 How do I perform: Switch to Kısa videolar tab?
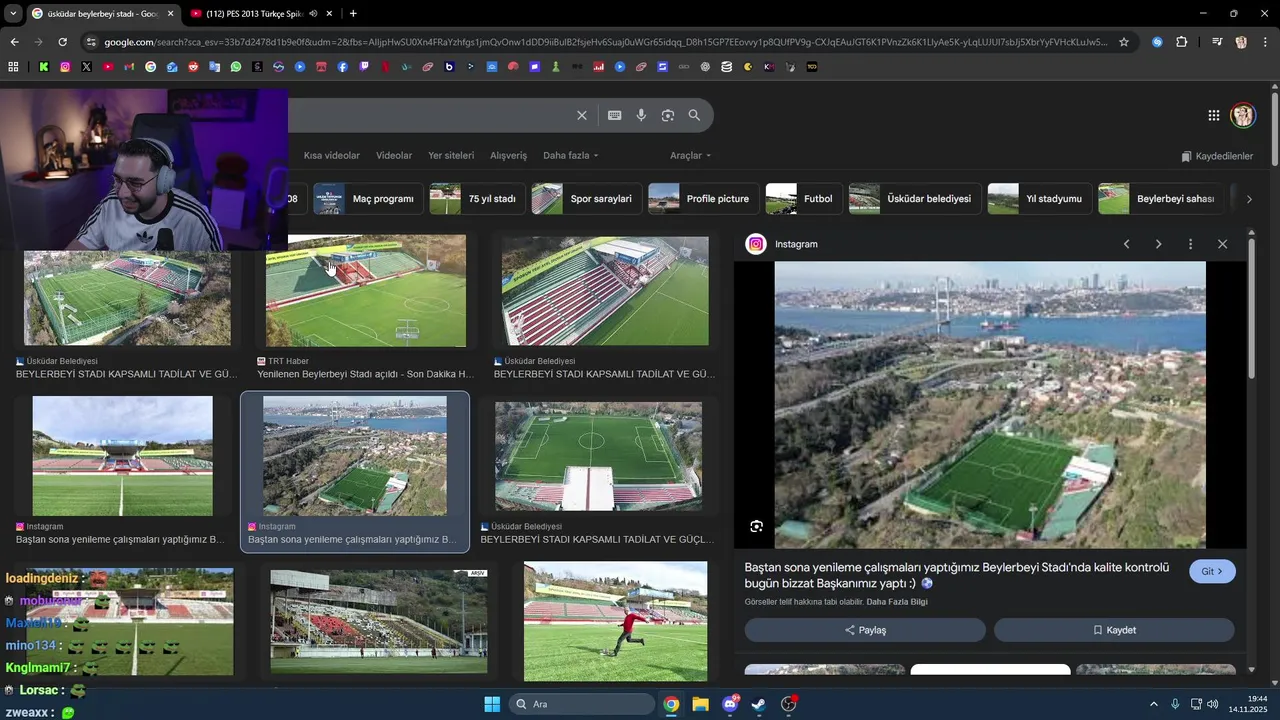tap(331, 155)
